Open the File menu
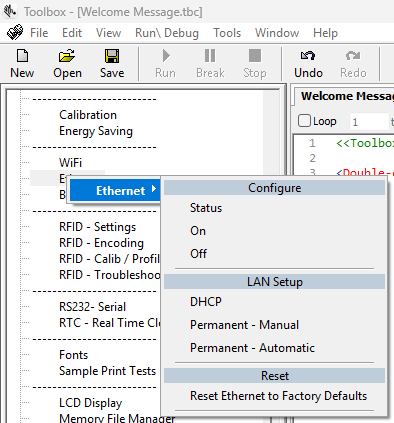The height and width of the screenshot is (423, 394). click(x=39, y=33)
